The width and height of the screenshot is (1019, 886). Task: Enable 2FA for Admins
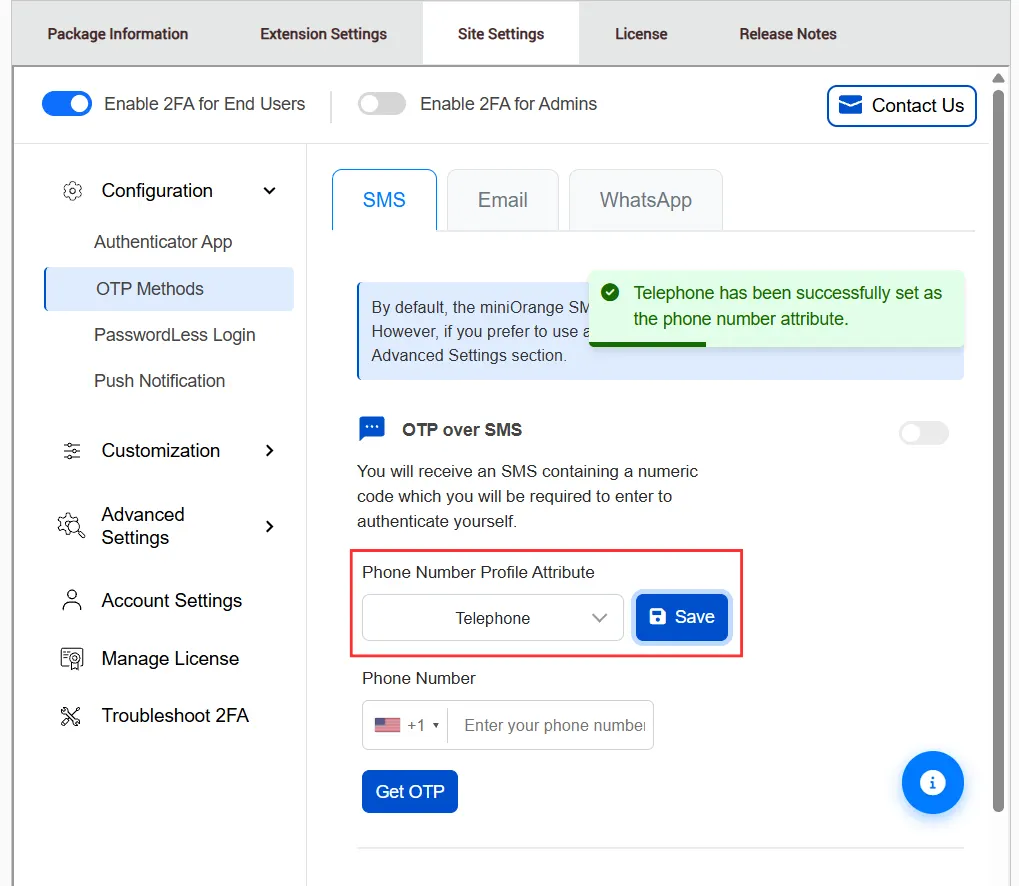click(381, 103)
